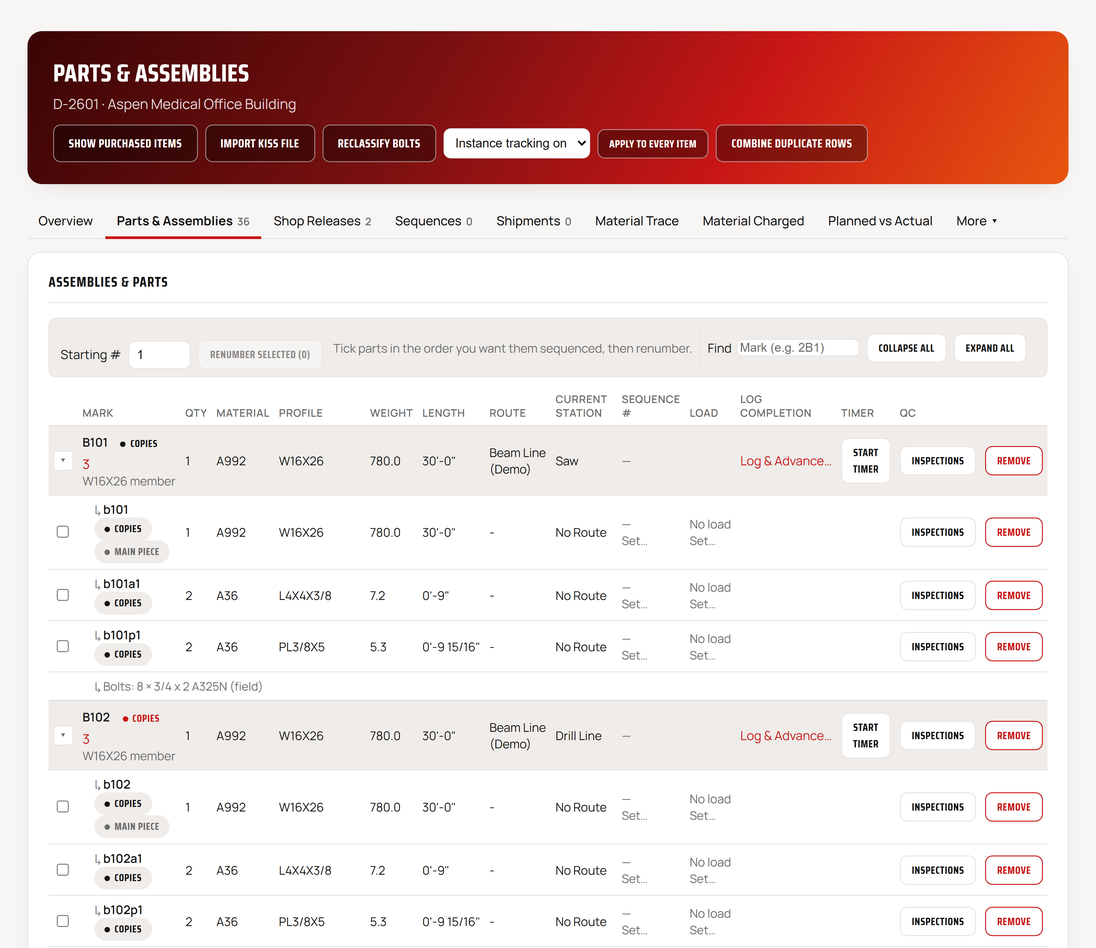Click the Starting # input field
Viewport: 1096px width, 948px height.
pyautogui.click(x=159, y=354)
